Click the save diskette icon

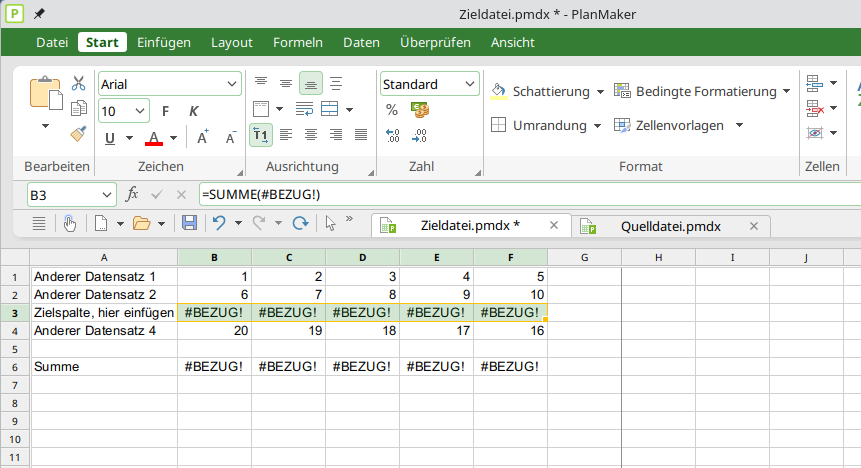tap(189, 223)
